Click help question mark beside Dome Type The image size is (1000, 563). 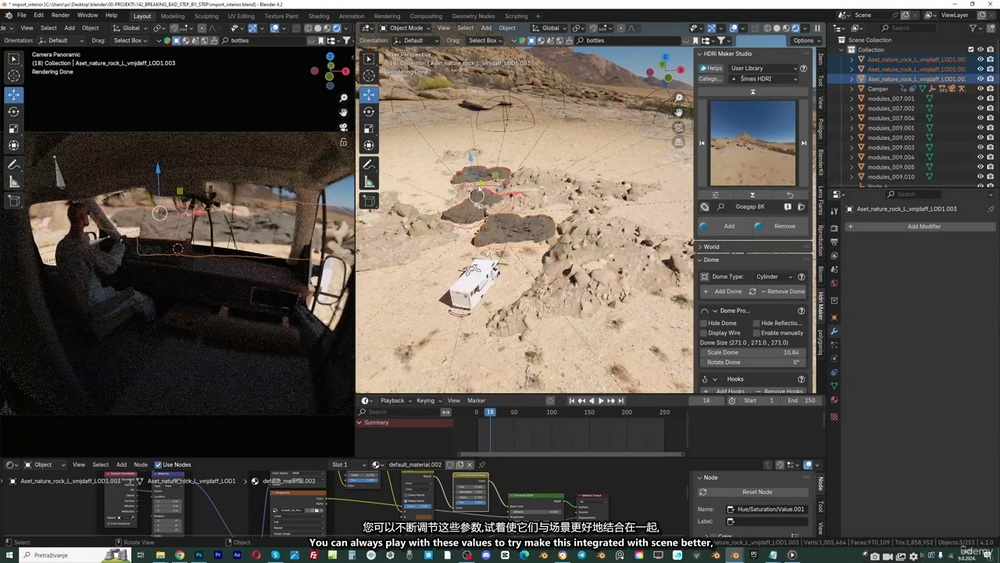click(801, 277)
